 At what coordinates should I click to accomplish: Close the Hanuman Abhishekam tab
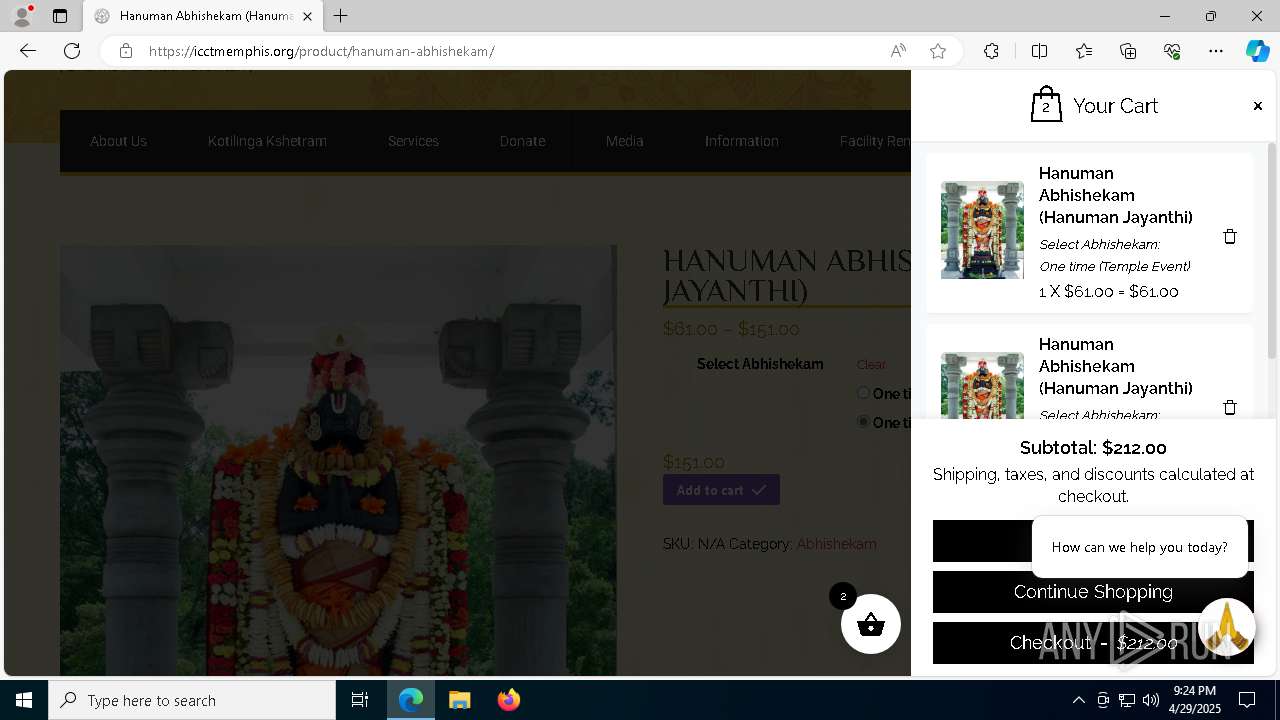(307, 16)
